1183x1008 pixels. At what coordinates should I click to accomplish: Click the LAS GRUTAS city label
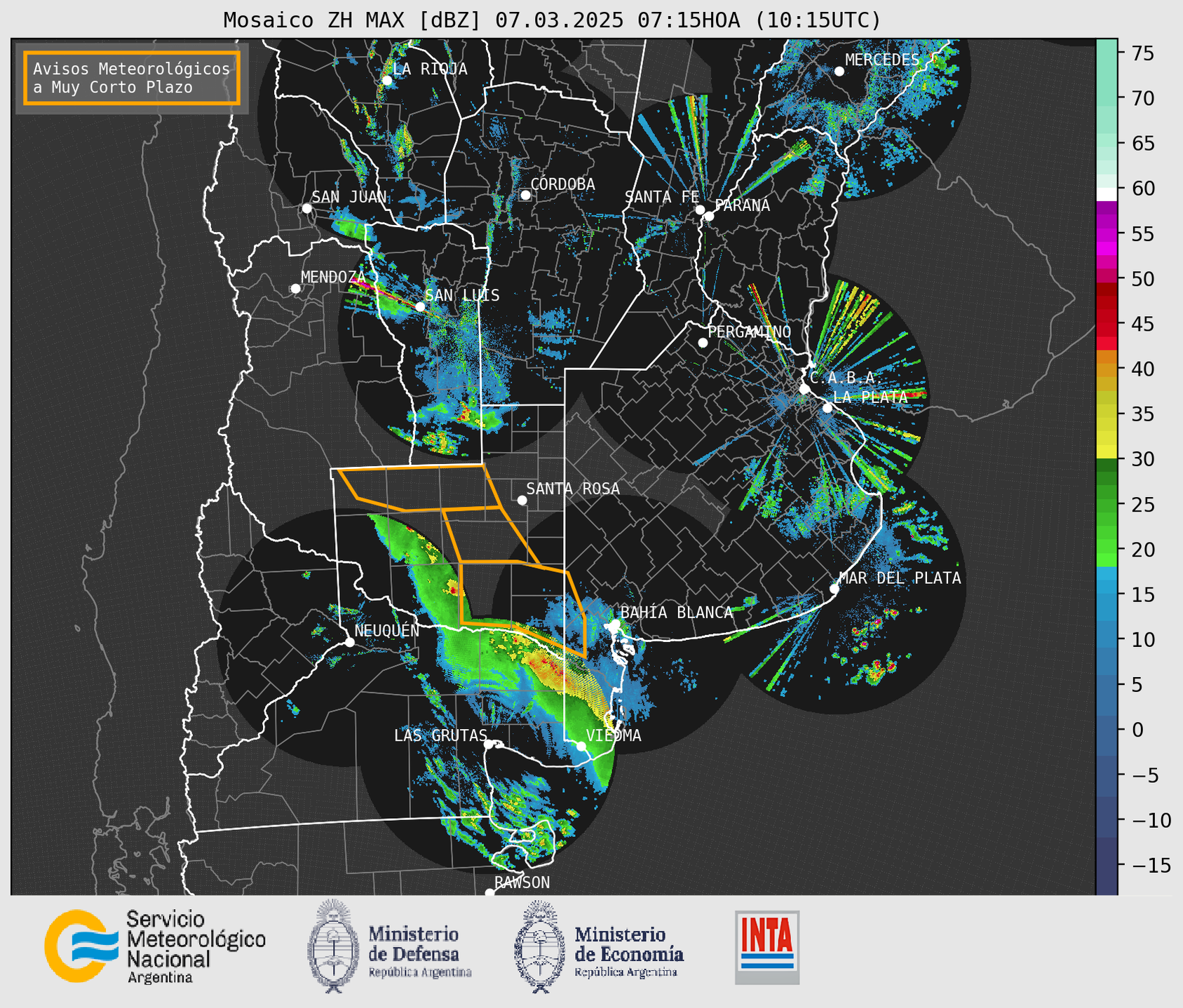click(440, 735)
